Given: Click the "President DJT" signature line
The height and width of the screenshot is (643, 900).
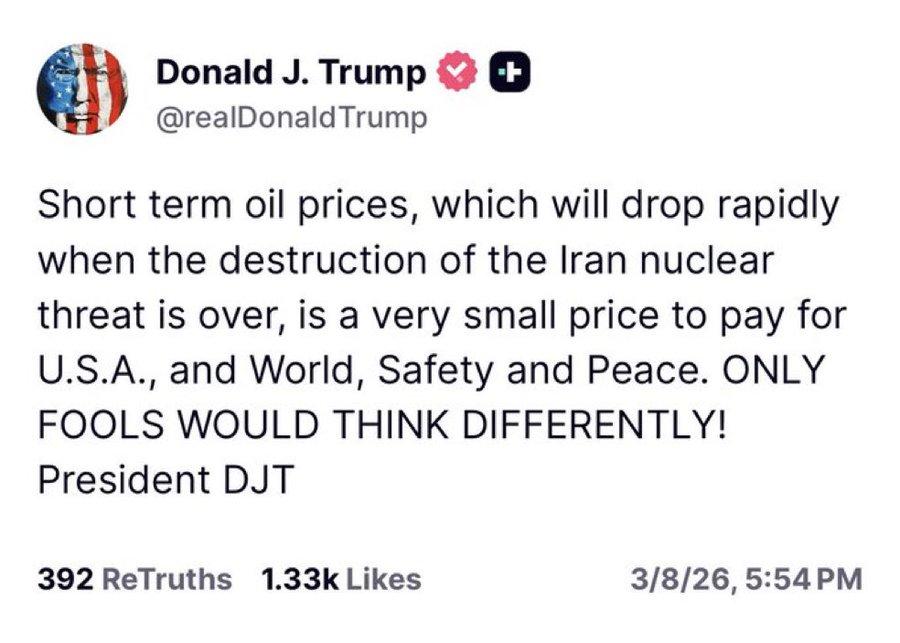Looking at the screenshot, I should [x=165, y=480].
